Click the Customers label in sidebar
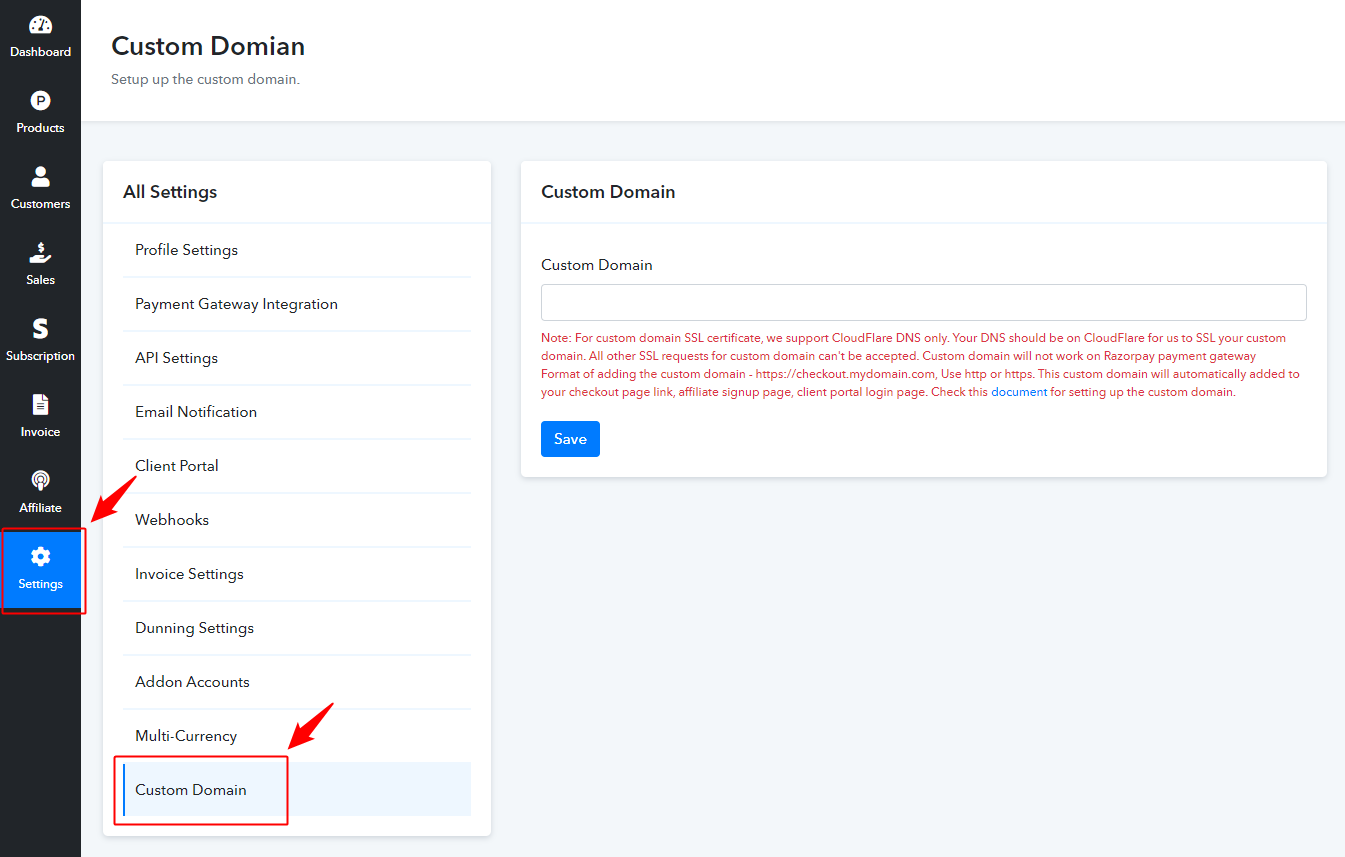Viewport: 1345px width, 857px height. pos(40,204)
